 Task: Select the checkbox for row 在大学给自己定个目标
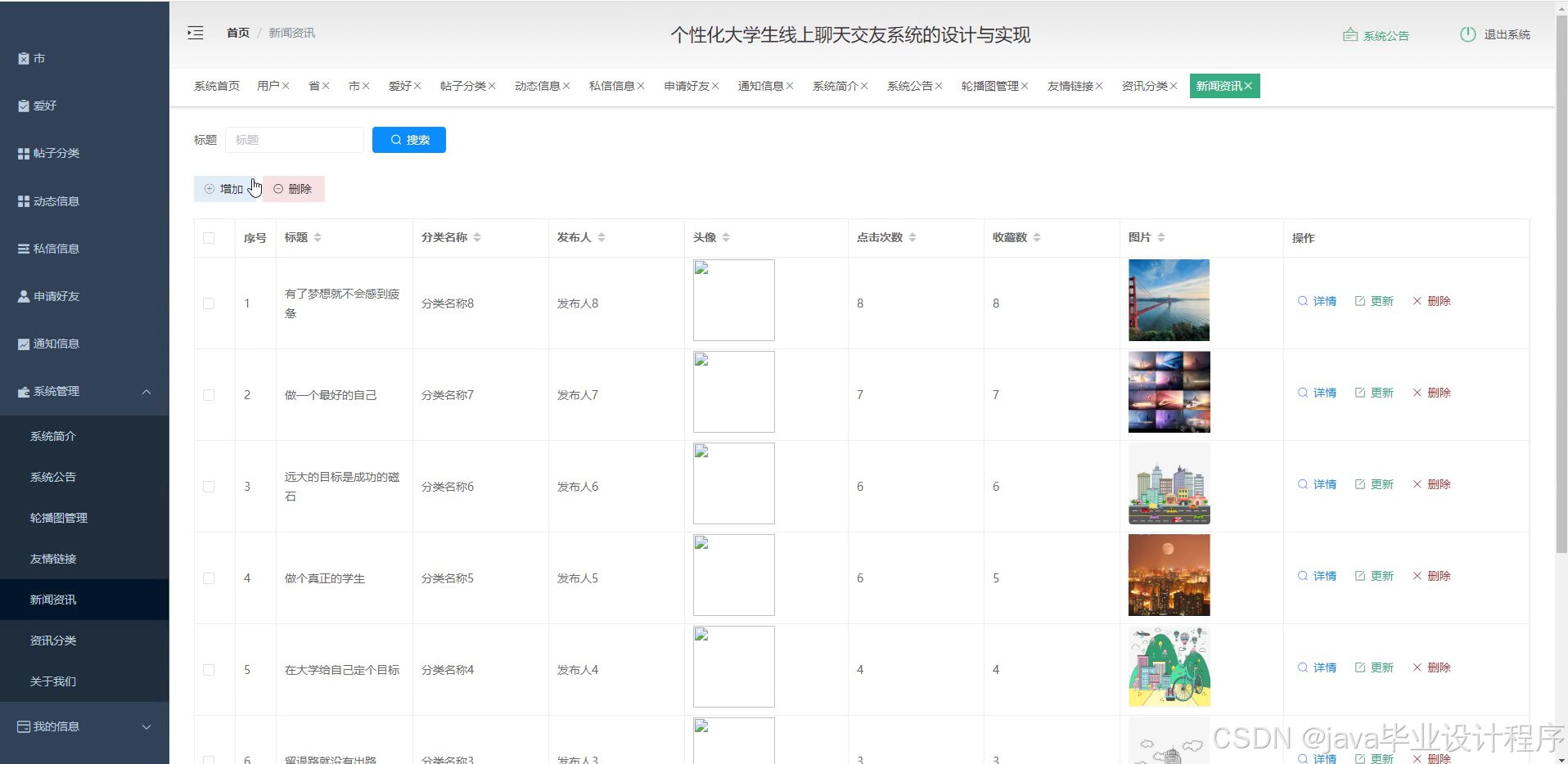pos(209,670)
